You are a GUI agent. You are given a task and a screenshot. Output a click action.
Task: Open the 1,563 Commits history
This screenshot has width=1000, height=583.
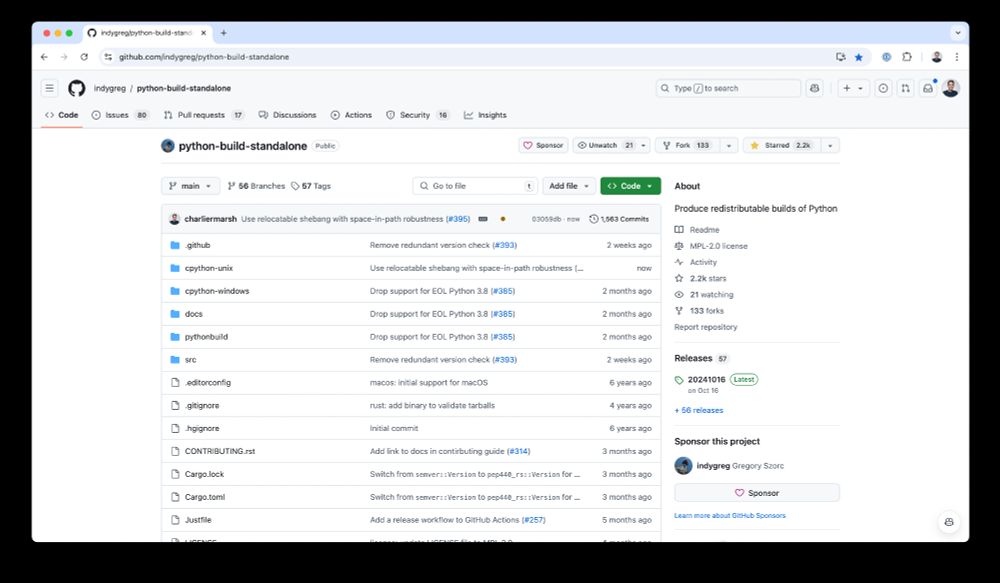(x=619, y=219)
